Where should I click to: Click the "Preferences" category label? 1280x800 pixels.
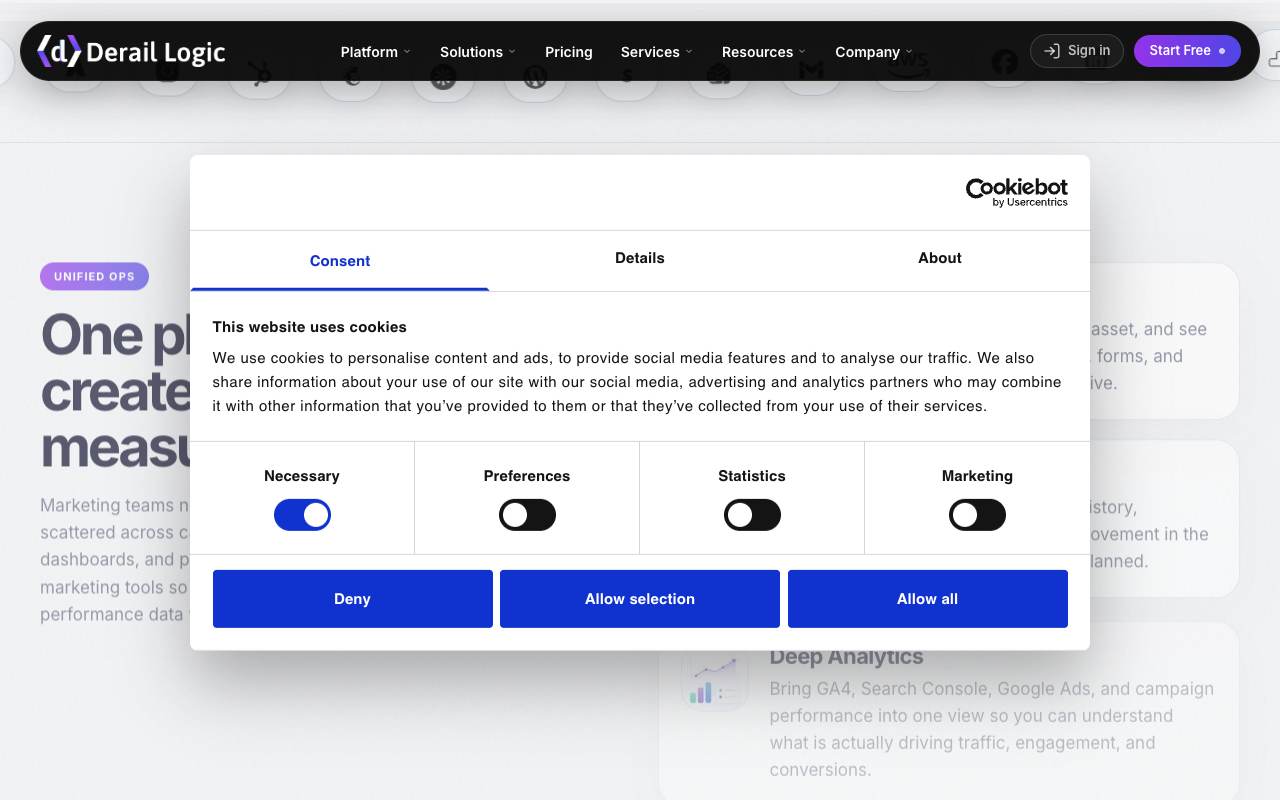[x=527, y=476]
